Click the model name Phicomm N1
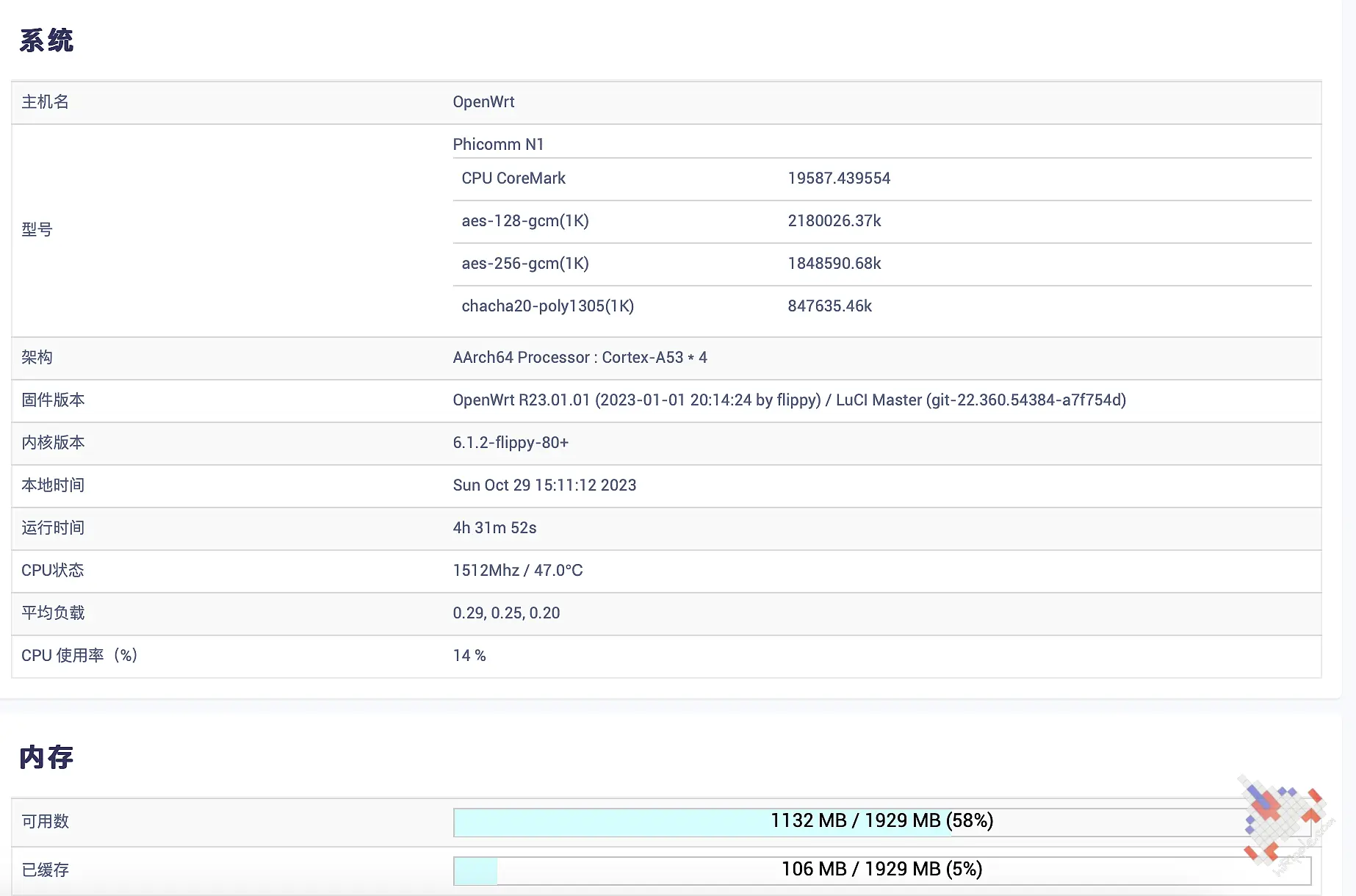The width and height of the screenshot is (1356, 896). 498,144
